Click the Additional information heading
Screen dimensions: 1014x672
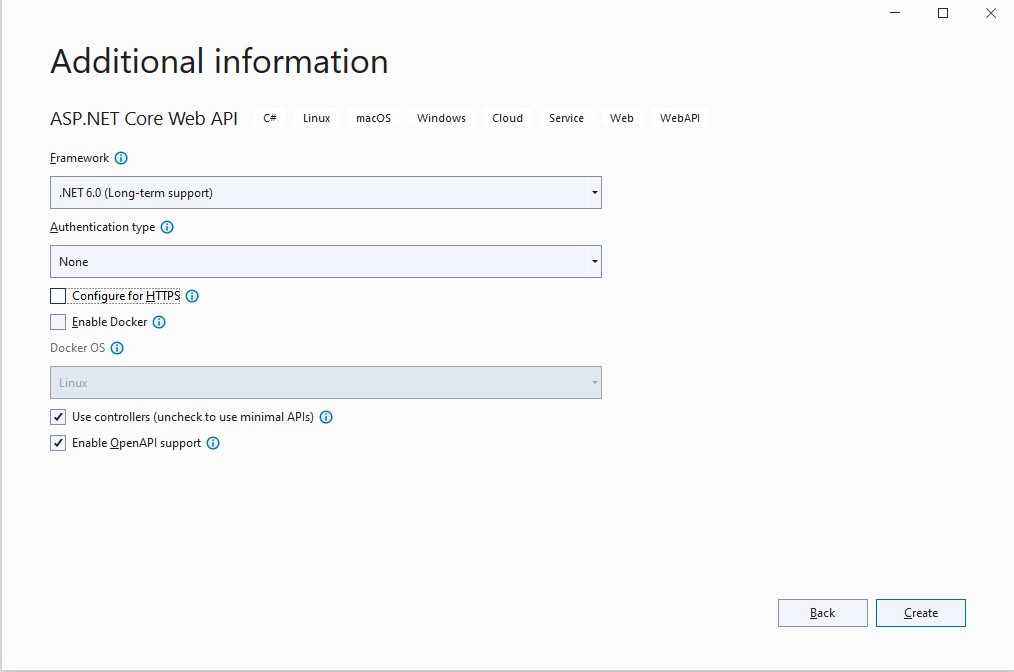tap(219, 61)
